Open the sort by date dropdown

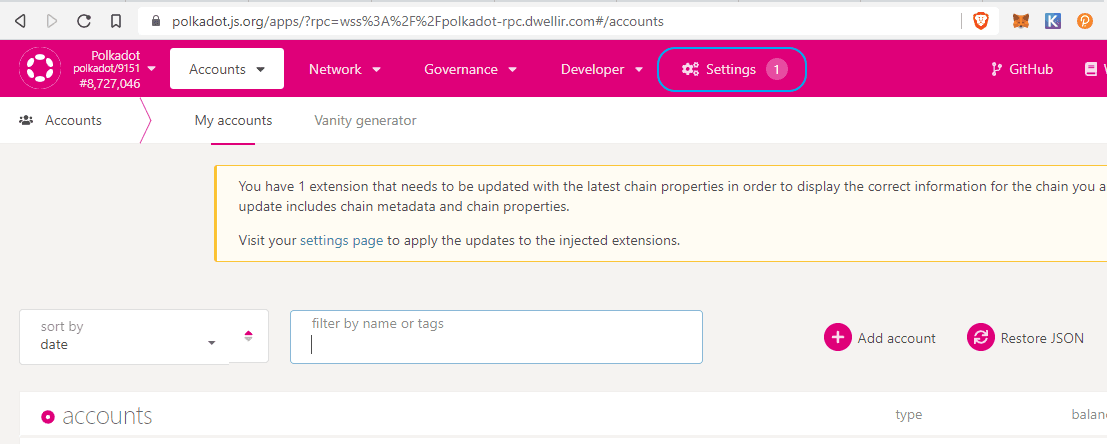click(x=125, y=336)
